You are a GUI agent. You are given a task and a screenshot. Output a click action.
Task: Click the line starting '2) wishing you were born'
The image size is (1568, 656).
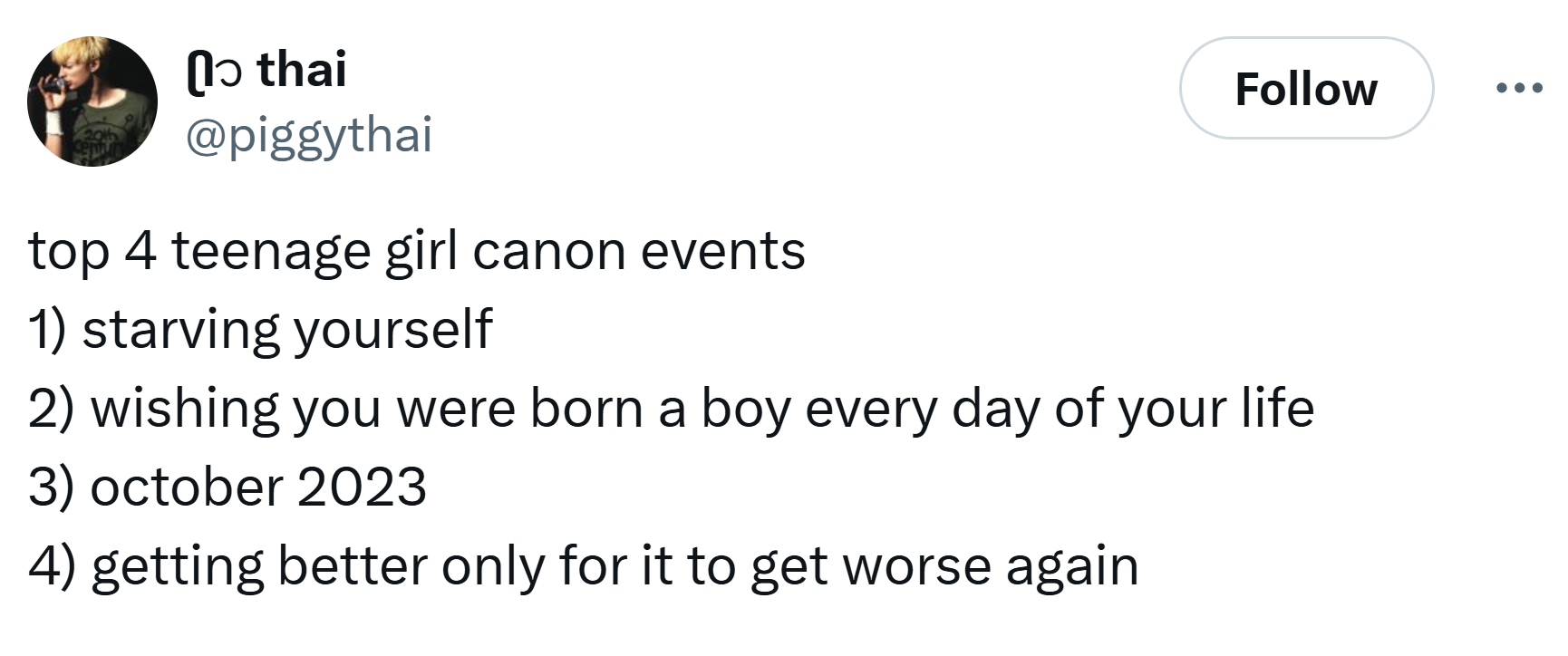pyautogui.click(x=672, y=409)
